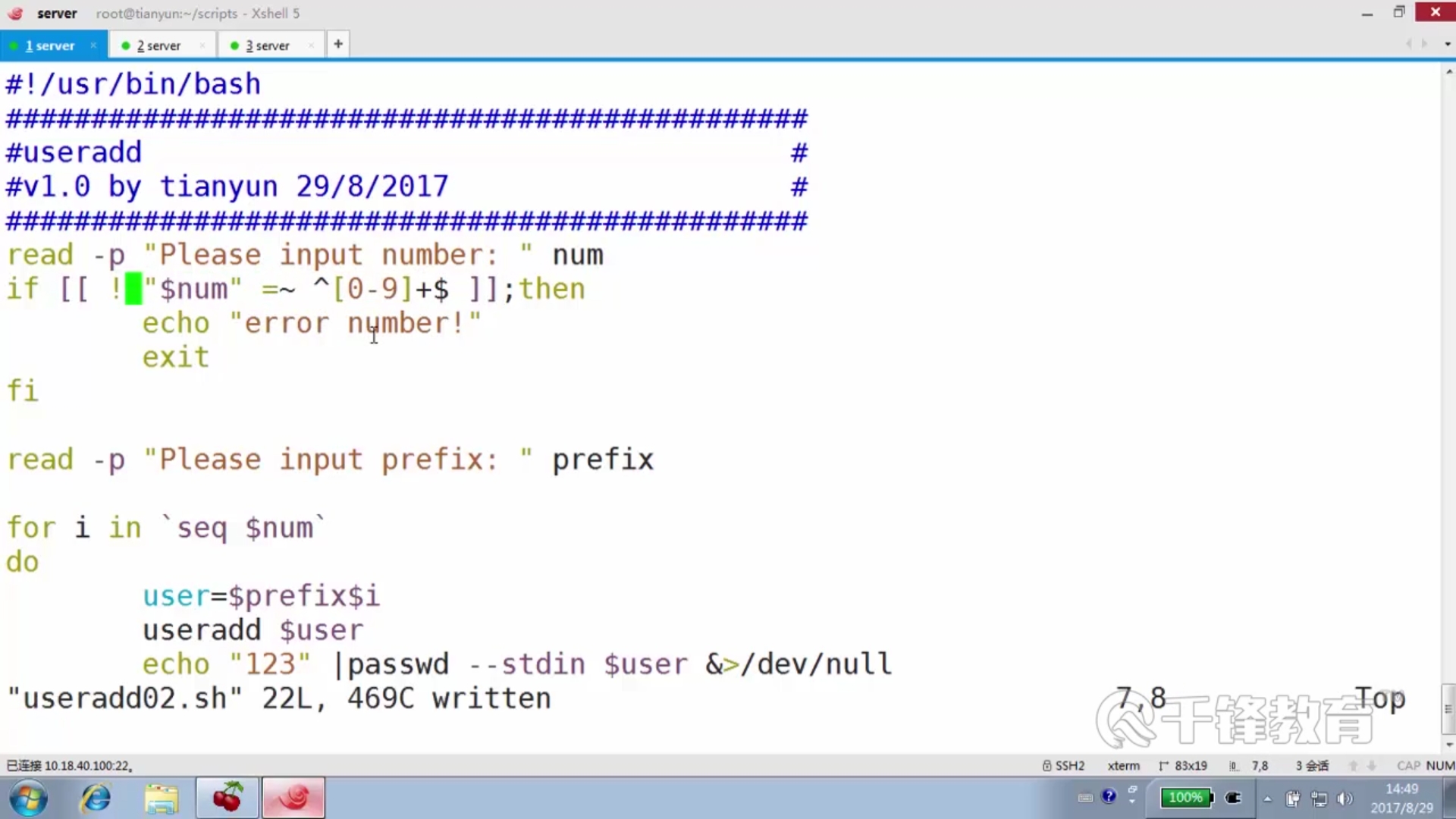Click the '#useradd' comment line
Screen dimensions: 1456x819
74,152
